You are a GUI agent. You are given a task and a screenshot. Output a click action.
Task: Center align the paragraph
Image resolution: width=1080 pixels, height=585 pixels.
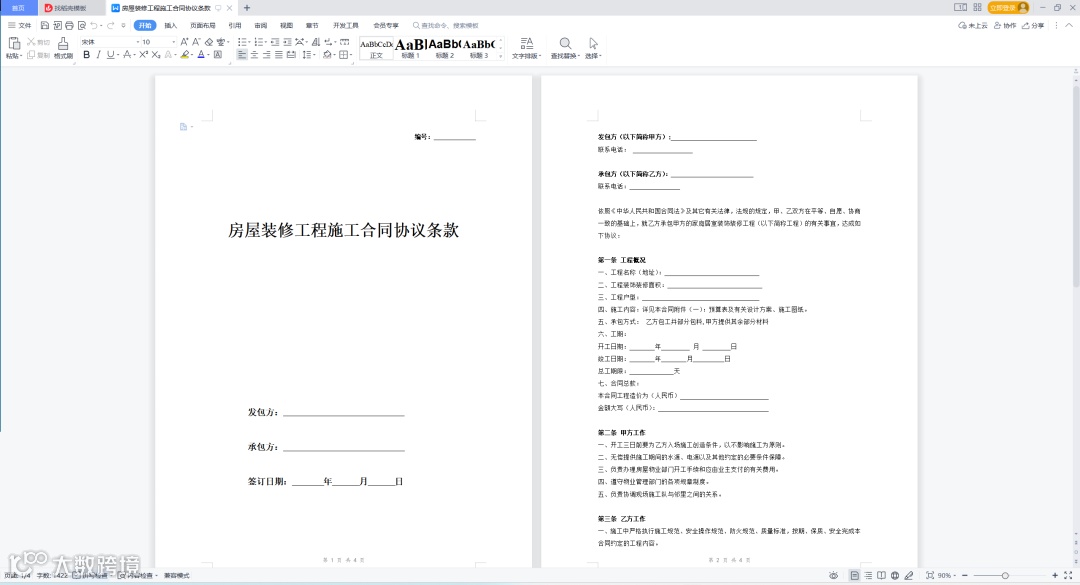pyautogui.click(x=254, y=54)
